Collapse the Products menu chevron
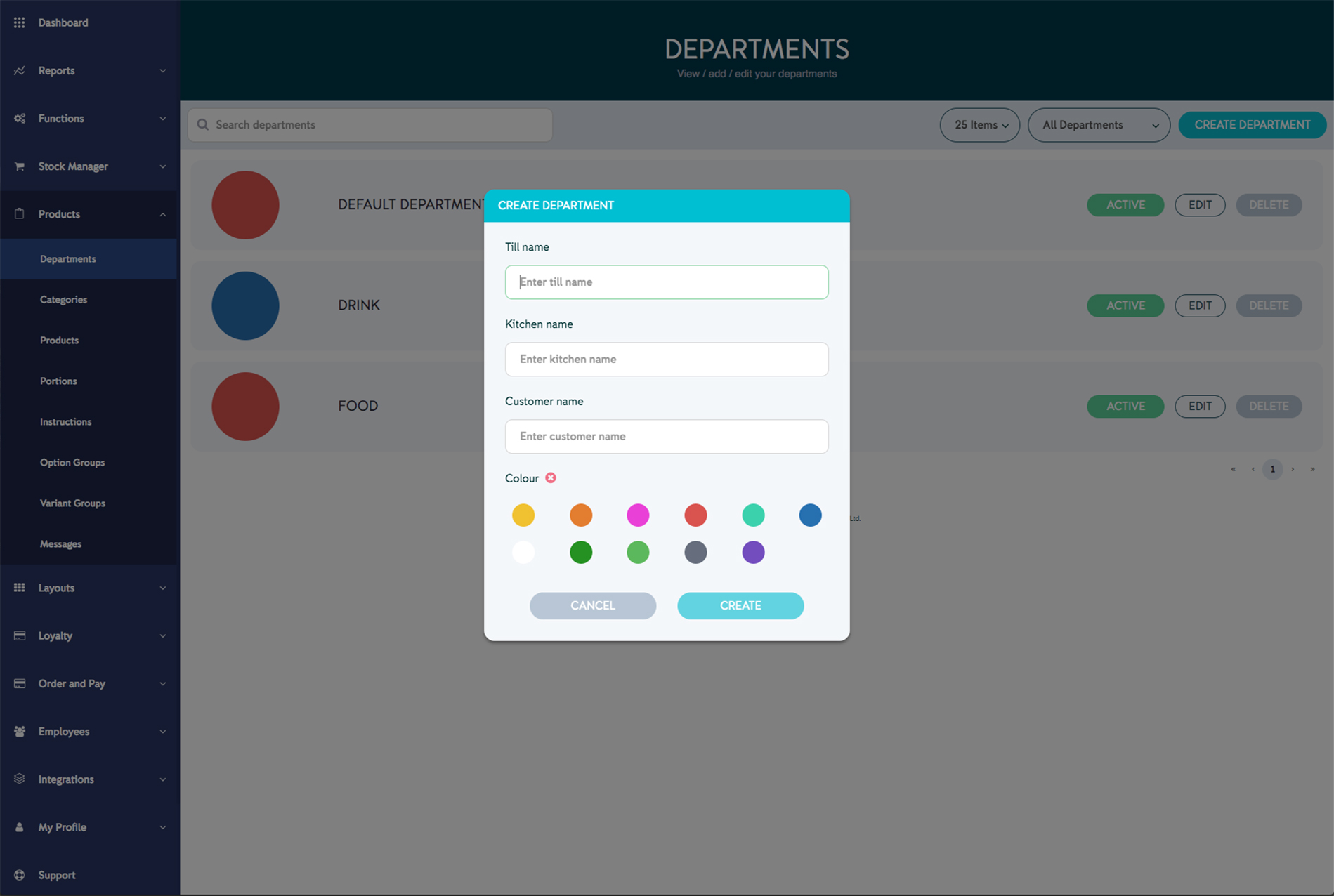 pyautogui.click(x=163, y=214)
